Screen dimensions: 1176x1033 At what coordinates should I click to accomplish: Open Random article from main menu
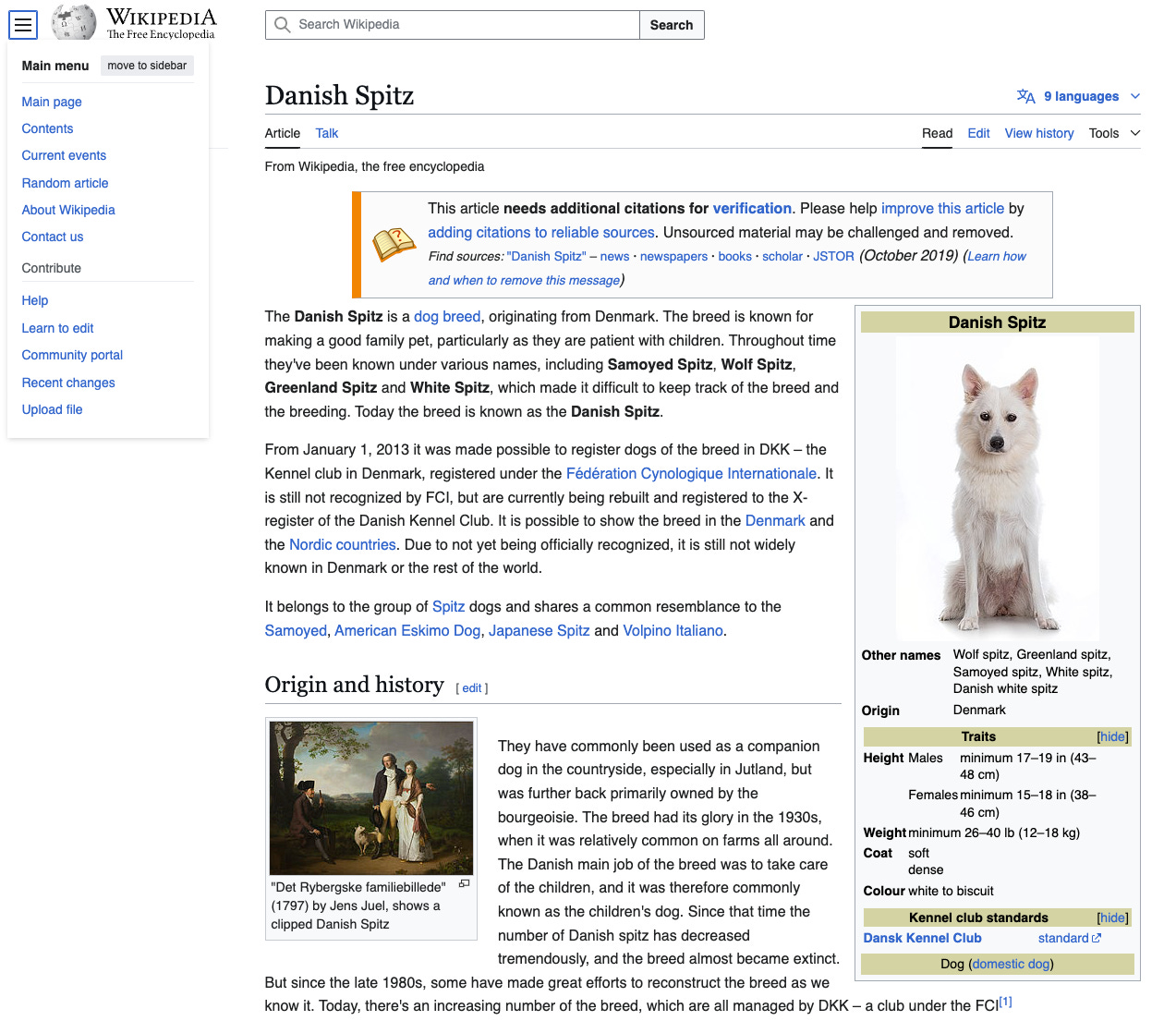coord(65,183)
